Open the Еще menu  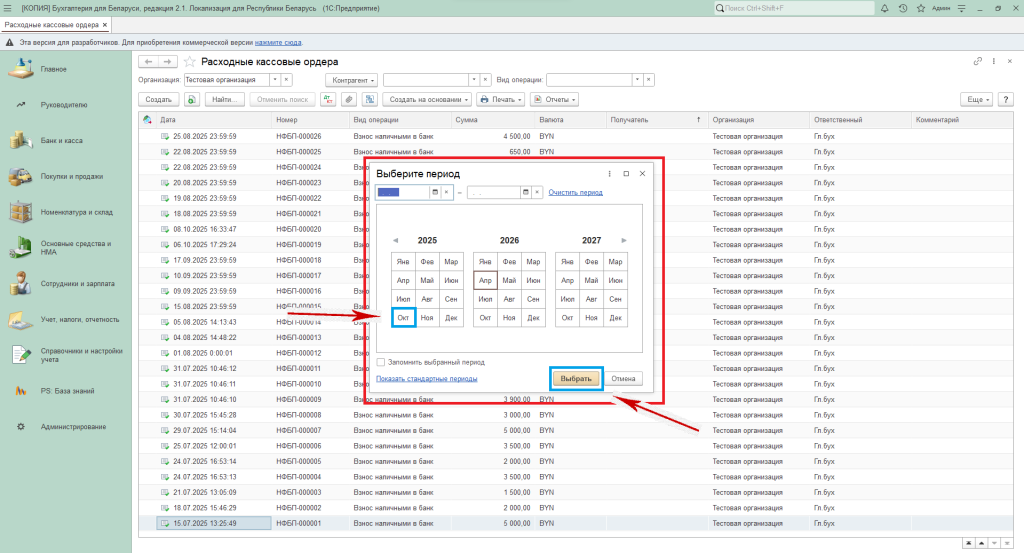(x=976, y=100)
